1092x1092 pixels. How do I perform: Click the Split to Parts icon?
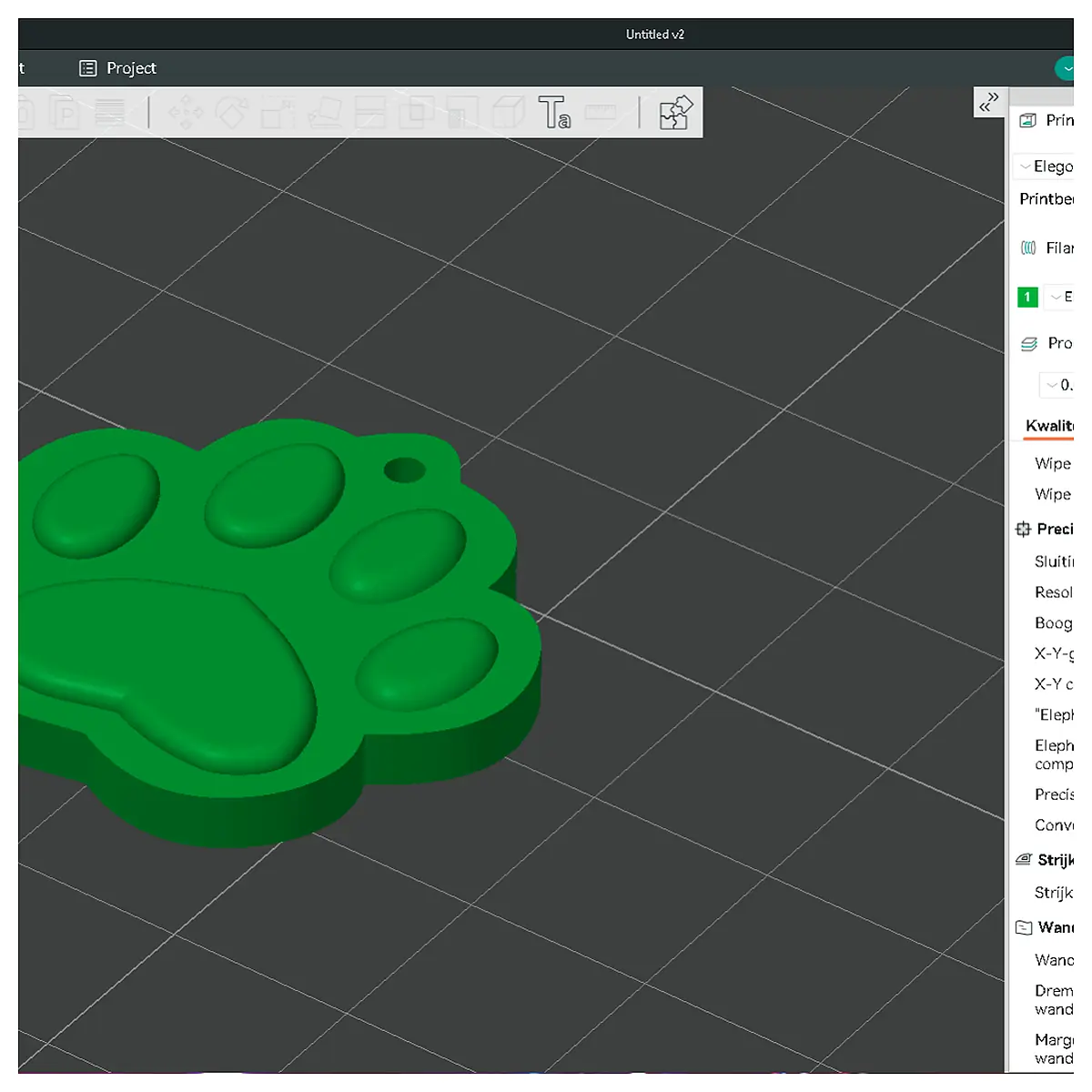coord(65,114)
